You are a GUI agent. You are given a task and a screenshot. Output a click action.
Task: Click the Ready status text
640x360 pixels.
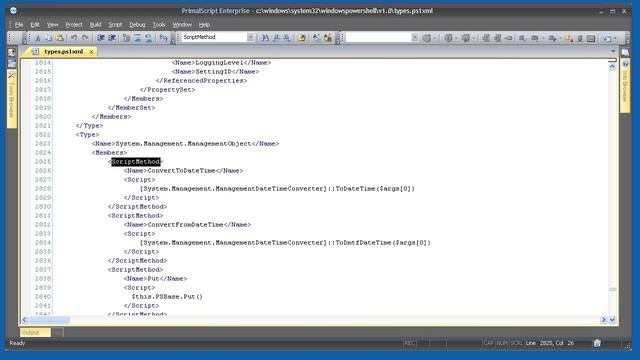tap(17, 343)
